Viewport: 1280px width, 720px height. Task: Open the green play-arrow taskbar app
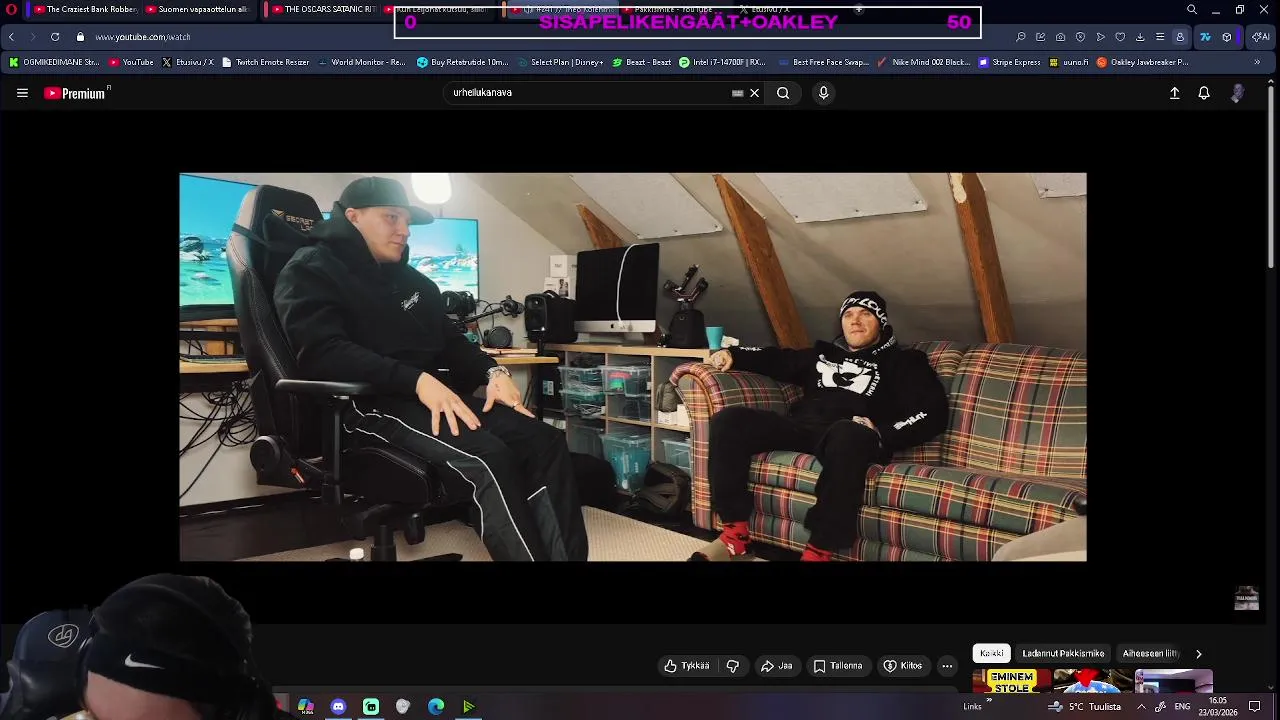click(x=468, y=707)
